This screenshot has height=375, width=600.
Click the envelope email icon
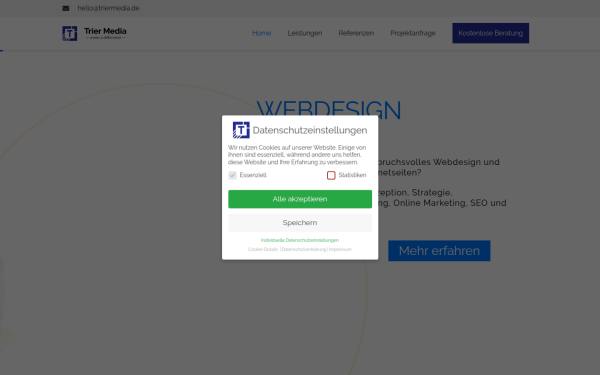[66, 8]
